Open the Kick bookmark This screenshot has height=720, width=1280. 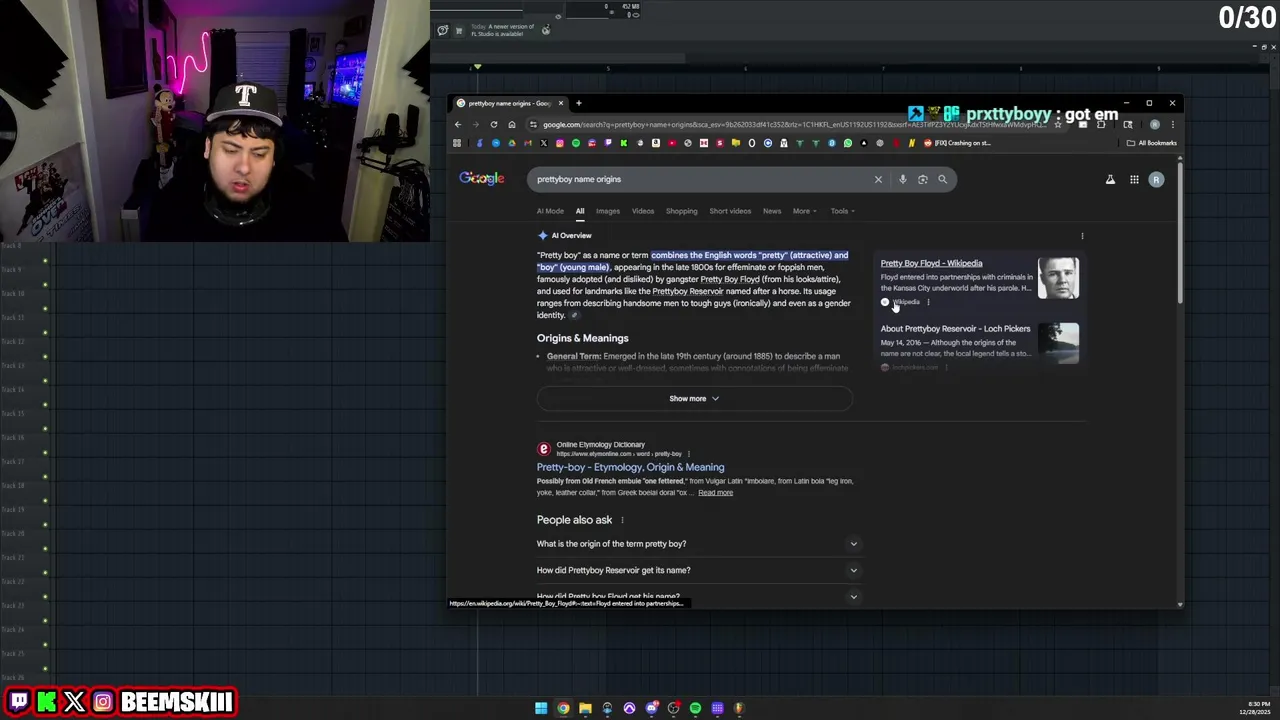[x=624, y=143]
